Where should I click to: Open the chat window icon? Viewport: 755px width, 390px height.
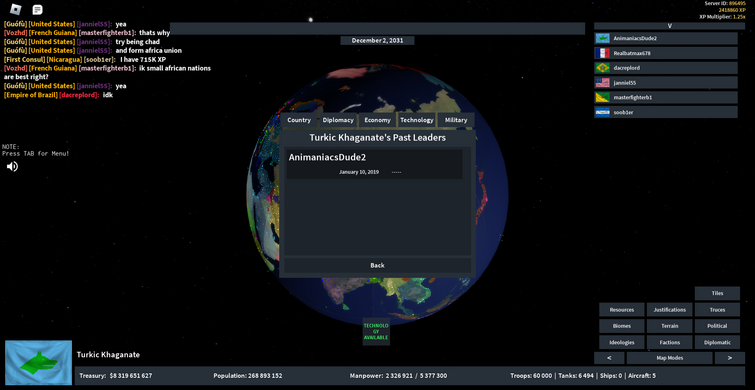38,9
